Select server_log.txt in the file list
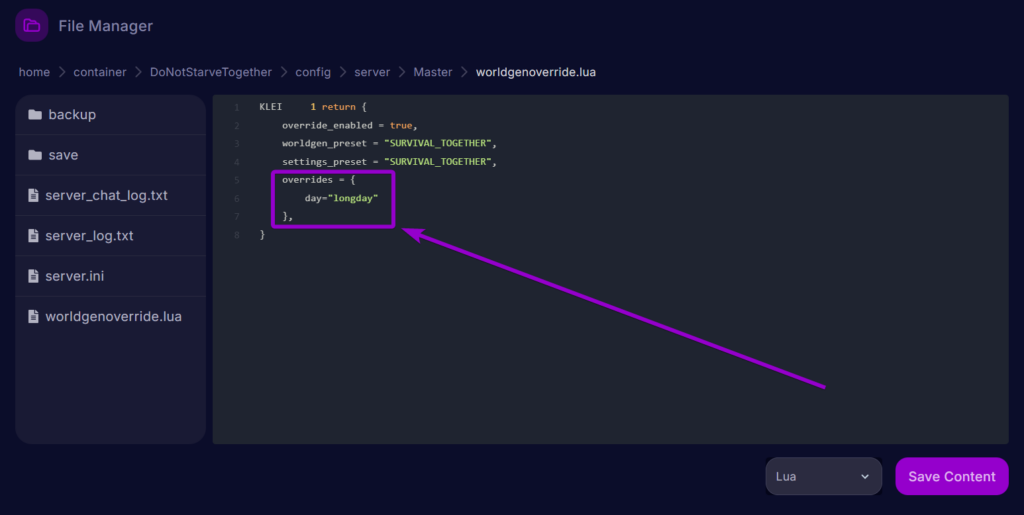 [x=89, y=236]
